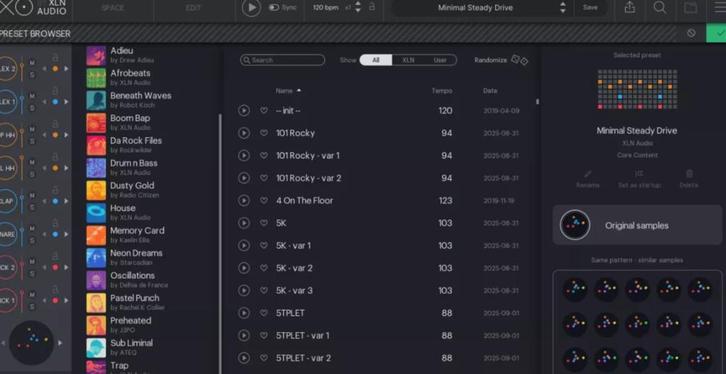The height and width of the screenshot is (374, 726).
Task: Click the lock icon on the Kick 2 channel
Action: point(55,256)
